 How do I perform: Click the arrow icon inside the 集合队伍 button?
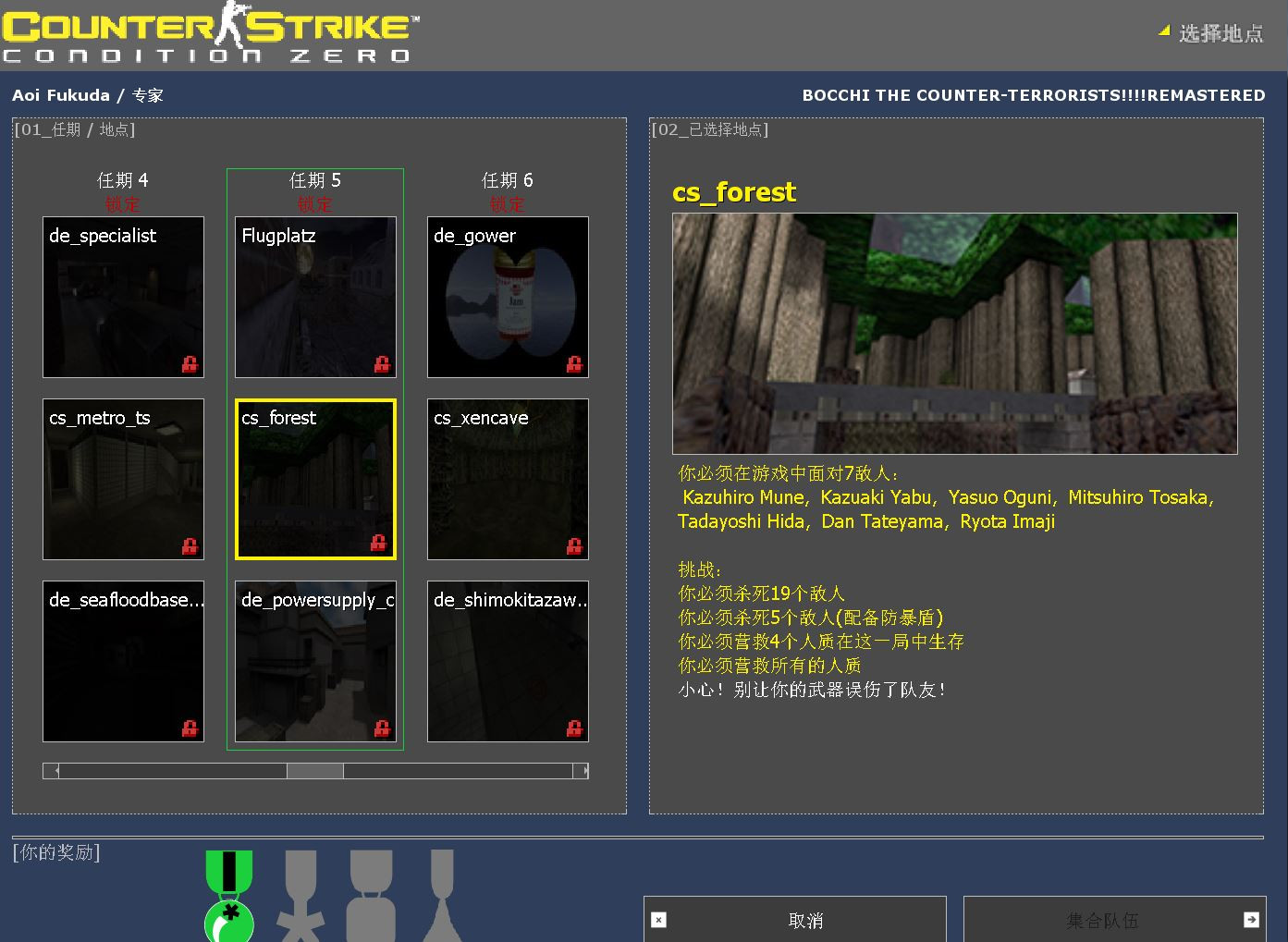(x=1253, y=919)
